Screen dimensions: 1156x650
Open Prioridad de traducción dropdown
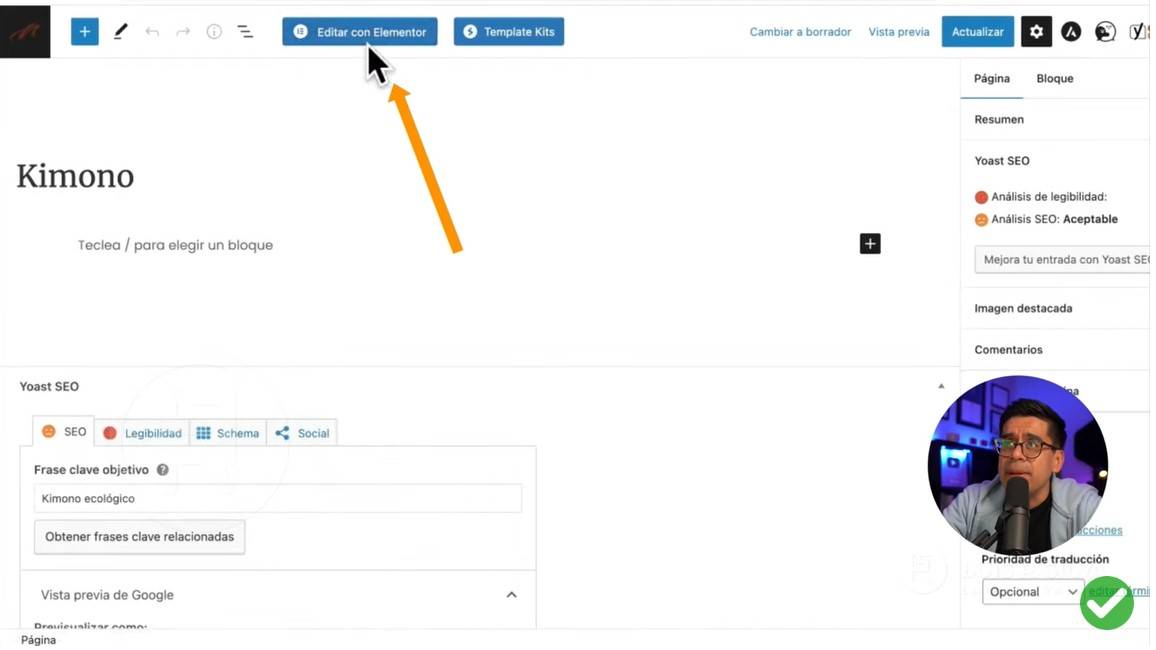click(1033, 592)
